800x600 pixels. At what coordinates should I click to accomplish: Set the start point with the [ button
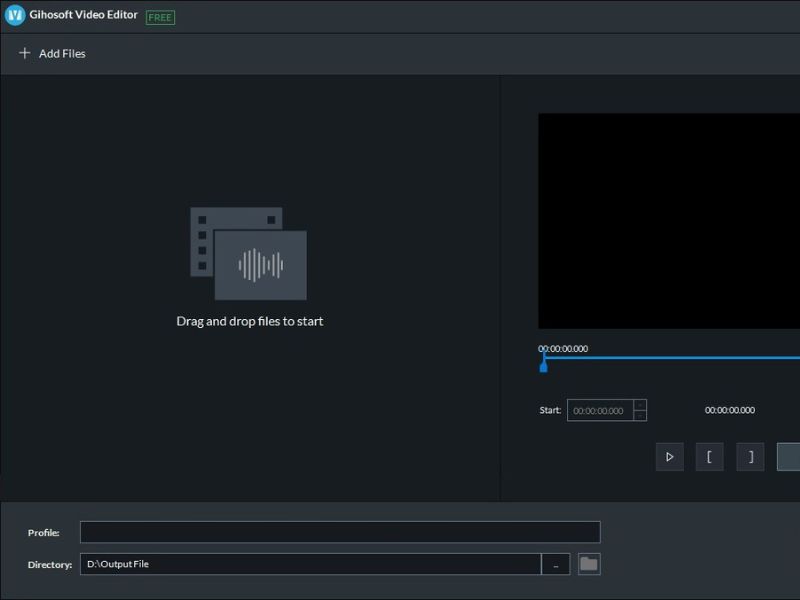709,457
